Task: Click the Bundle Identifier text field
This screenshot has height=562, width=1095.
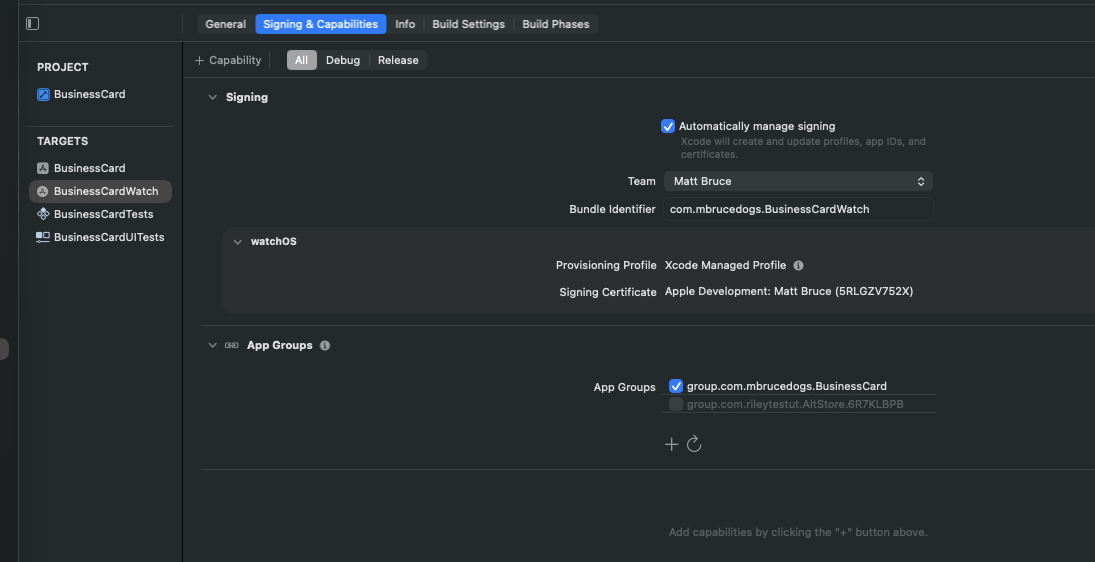Action: coord(797,209)
